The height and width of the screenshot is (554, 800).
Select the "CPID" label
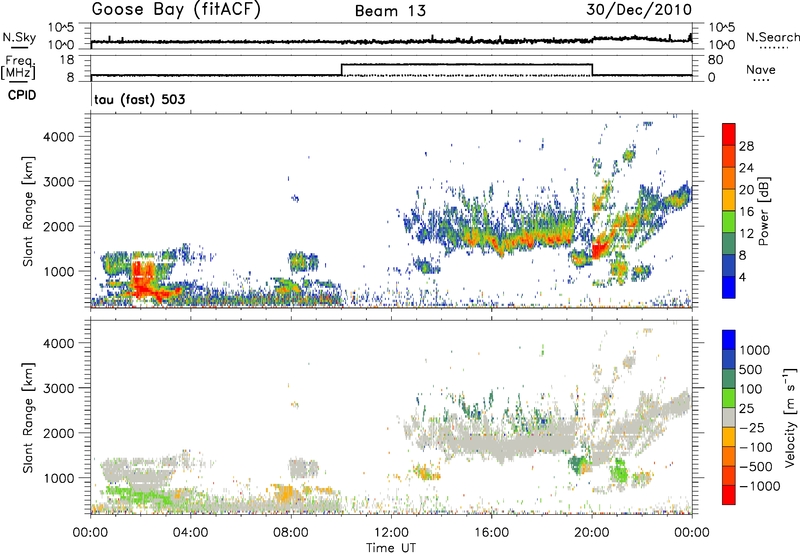(x=22, y=95)
